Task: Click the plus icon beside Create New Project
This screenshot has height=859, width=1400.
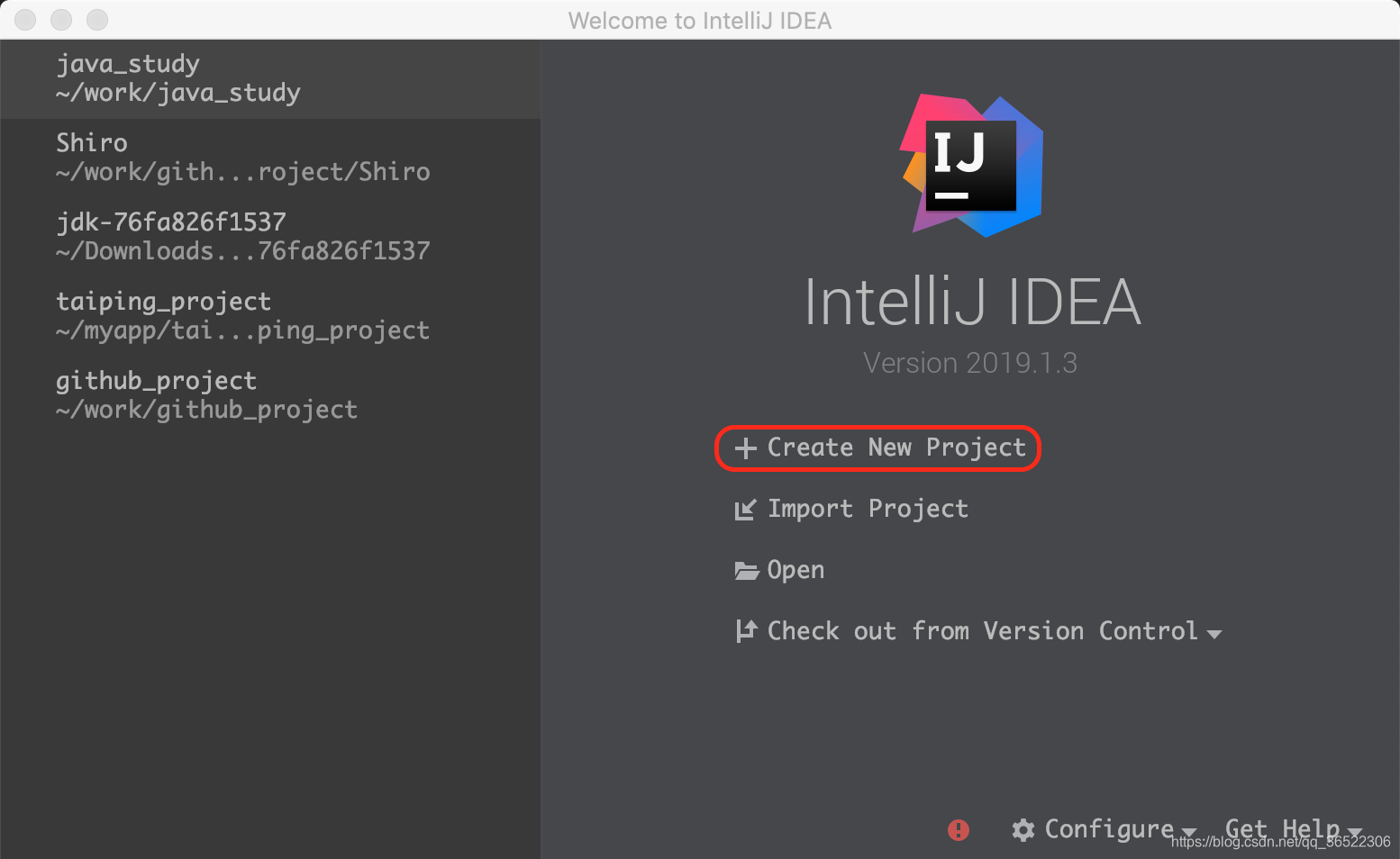Action: 745,448
